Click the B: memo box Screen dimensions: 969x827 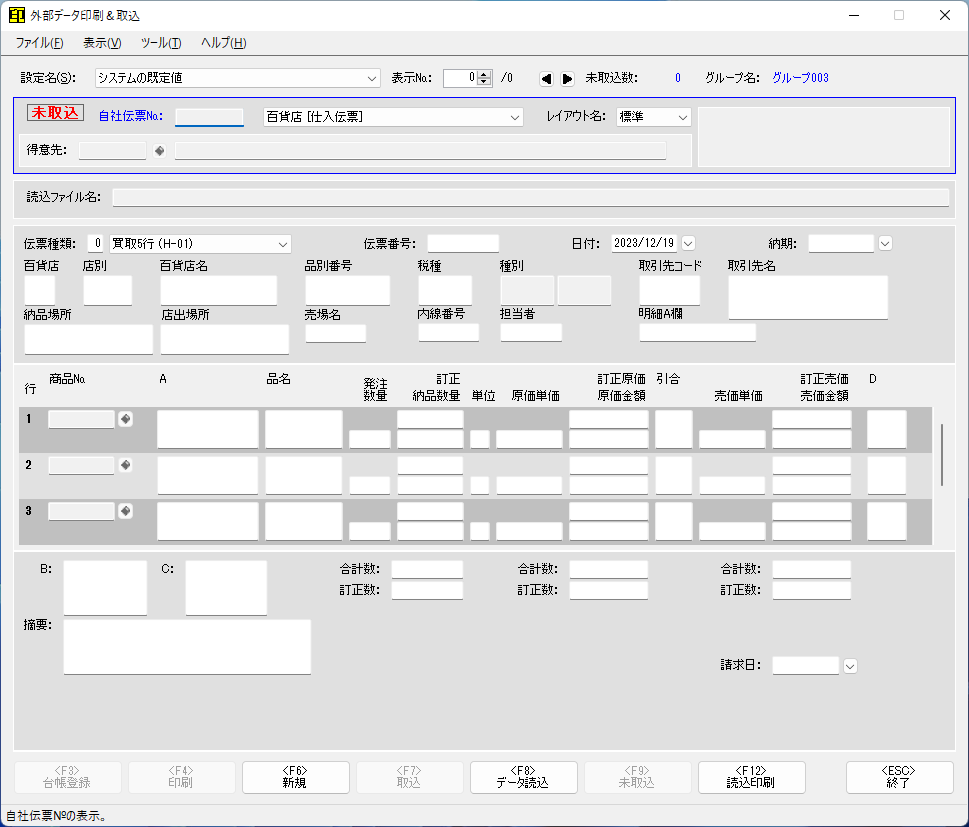tap(105, 588)
